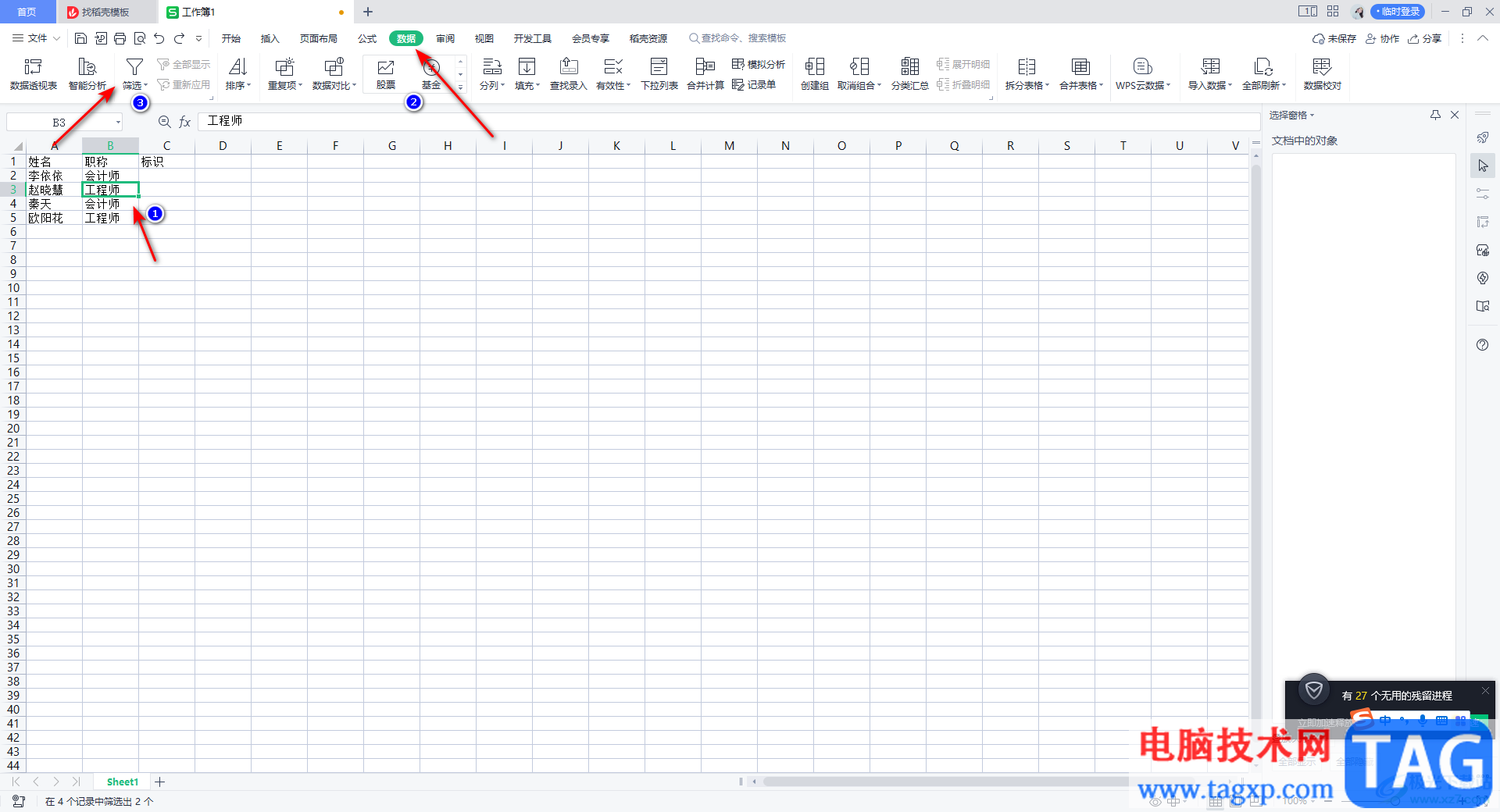Click the Export to PDF icon
This screenshot has width=1500, height=812.
(x=101, y=38)
